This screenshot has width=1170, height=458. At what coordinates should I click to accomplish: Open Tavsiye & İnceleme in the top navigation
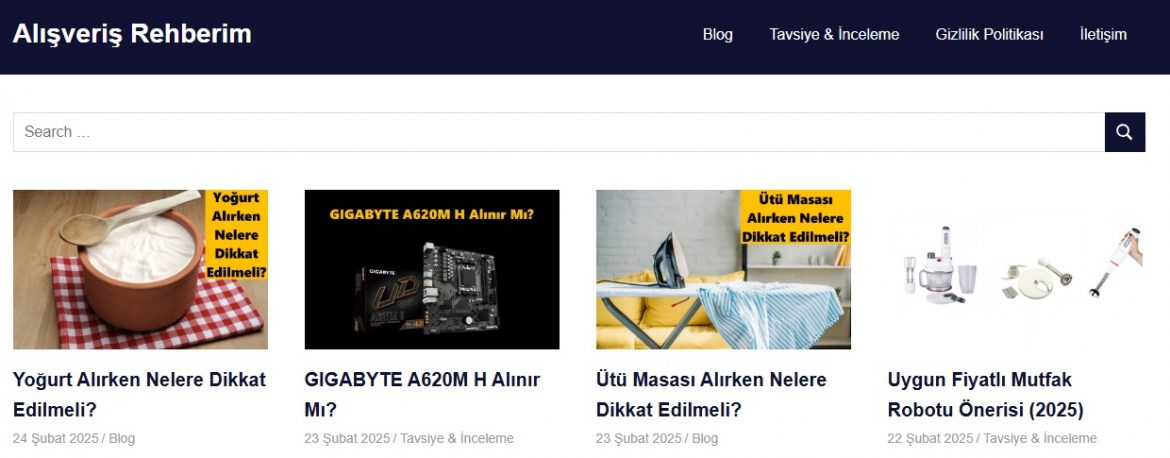pos(834,35)
